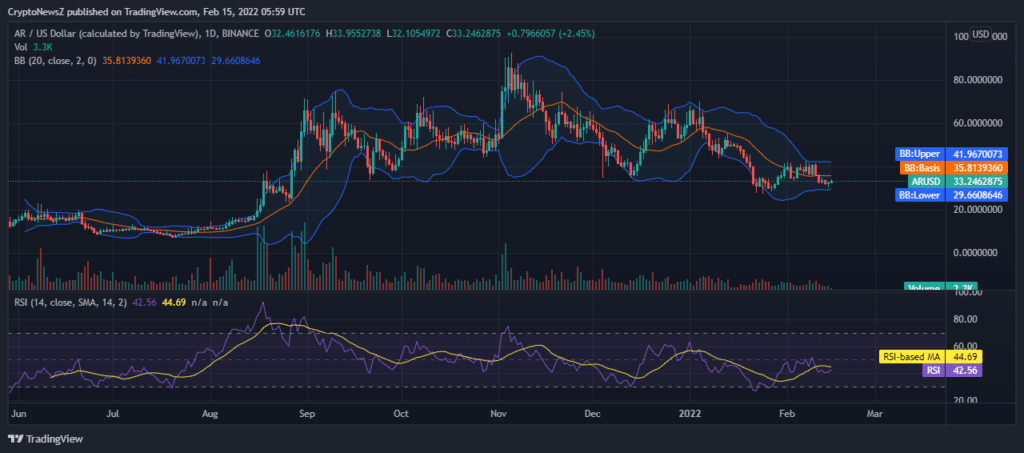Click the CryptoNewsZ published header text
The image size is (1024, 453).
click(x=156, y=12)
